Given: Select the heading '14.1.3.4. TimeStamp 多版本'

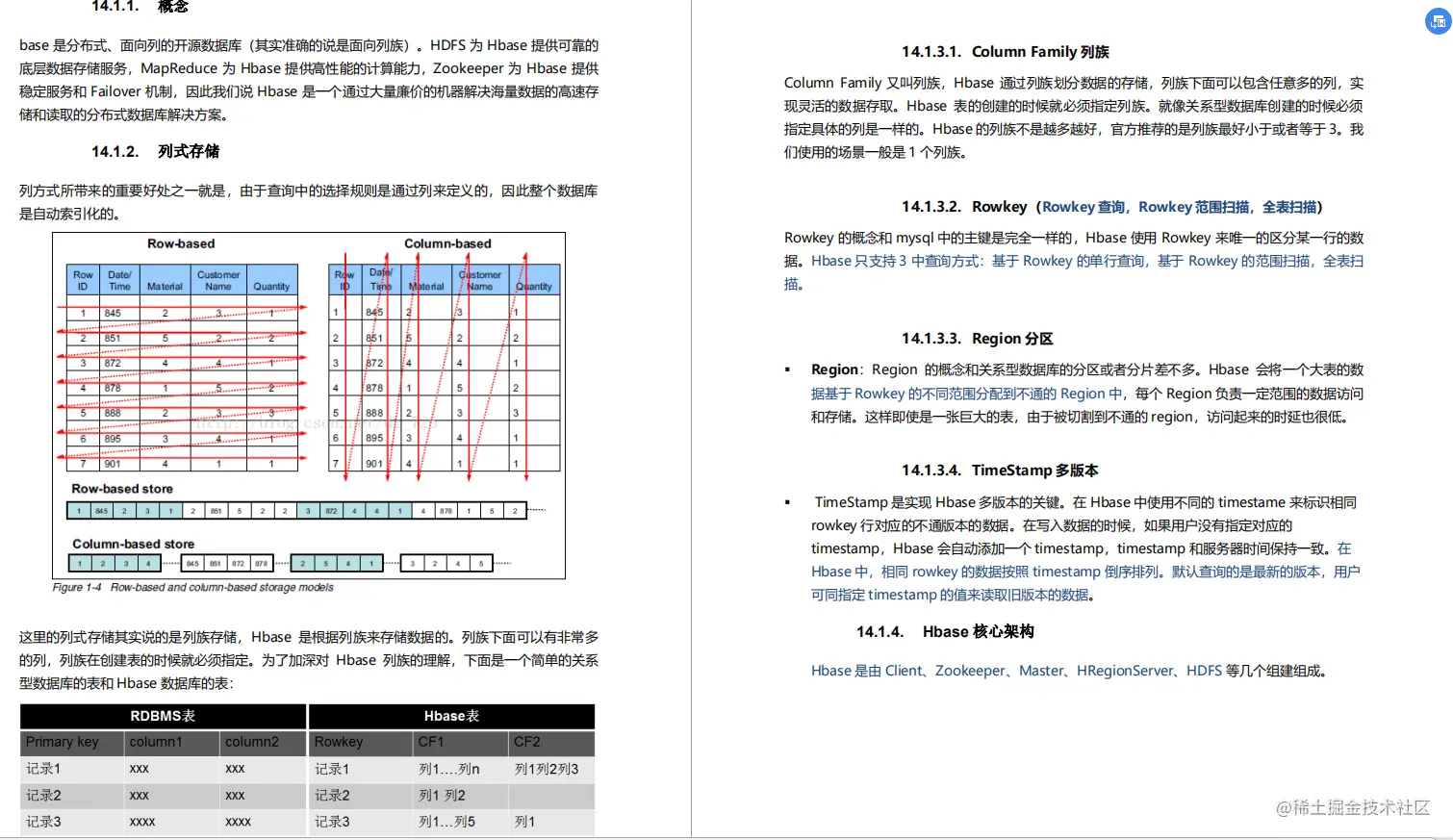Looking at the screenshot, I should click(1001, 471).
